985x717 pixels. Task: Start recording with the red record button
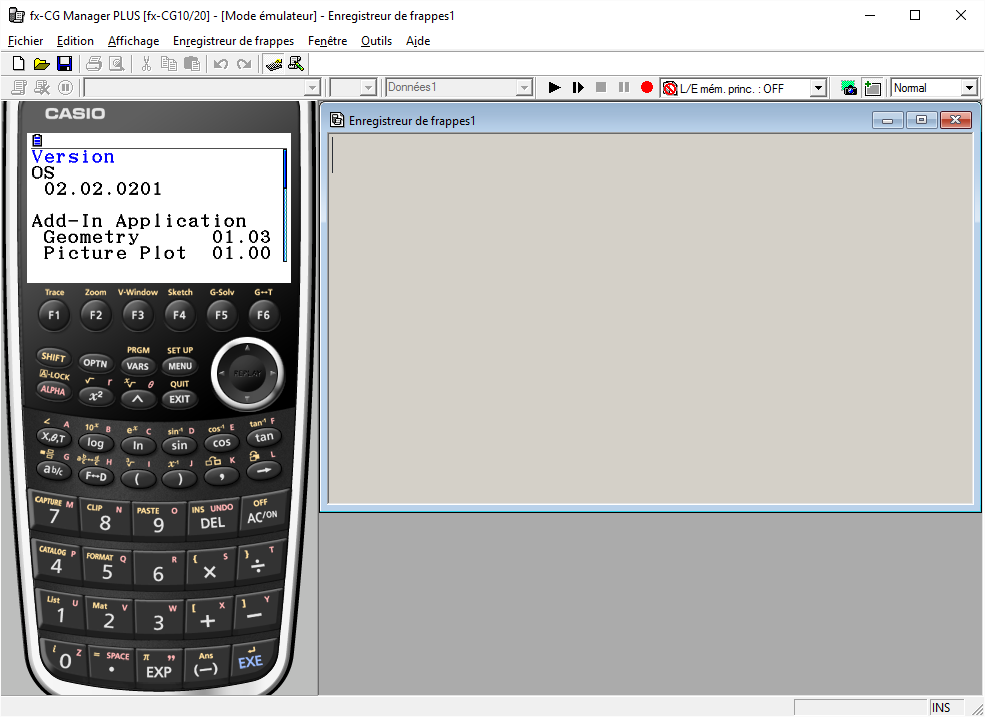(x=647, y=87)
